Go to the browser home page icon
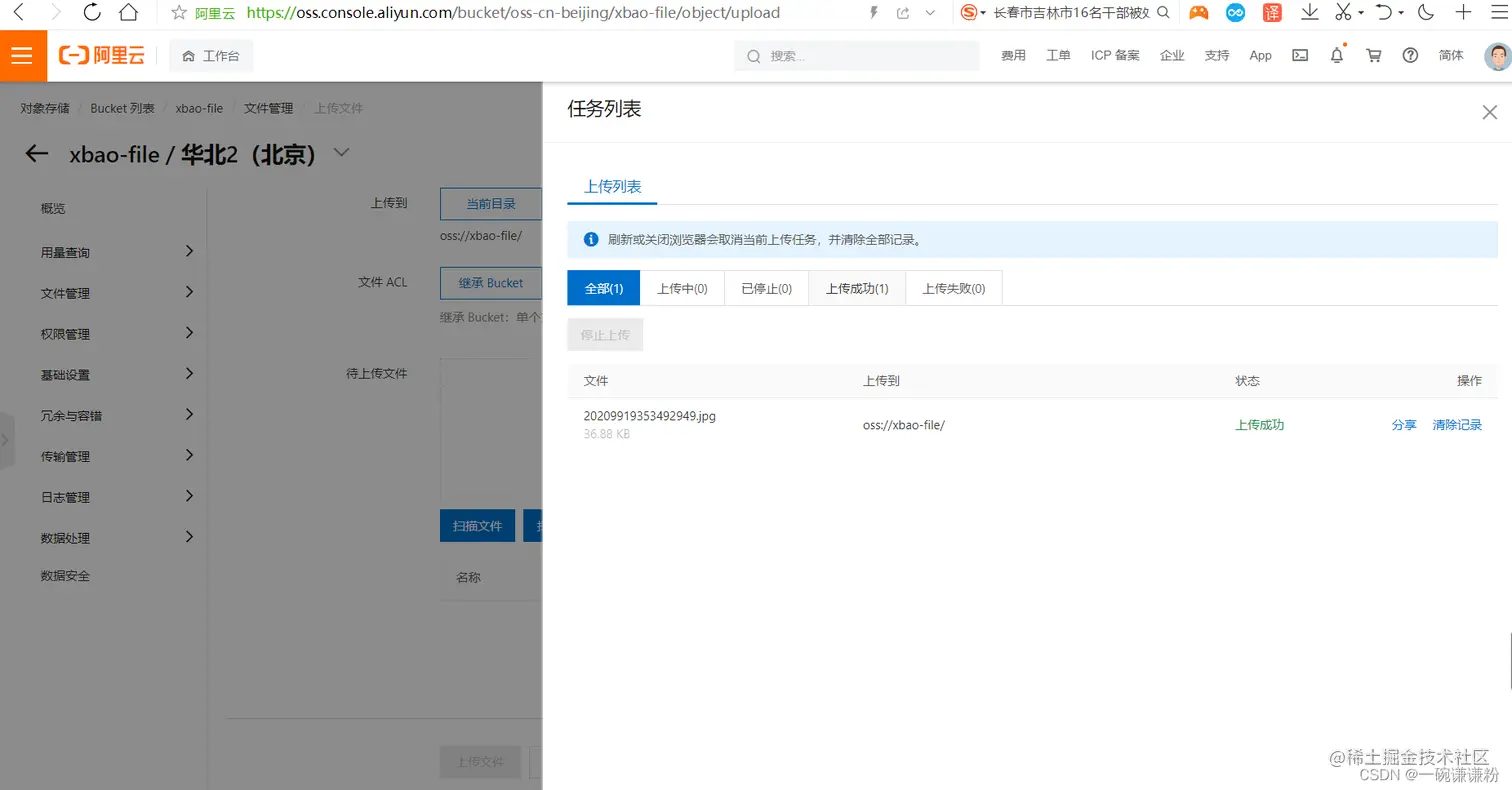This screenshot has height=790, width=1512. [x=128, y=13]
